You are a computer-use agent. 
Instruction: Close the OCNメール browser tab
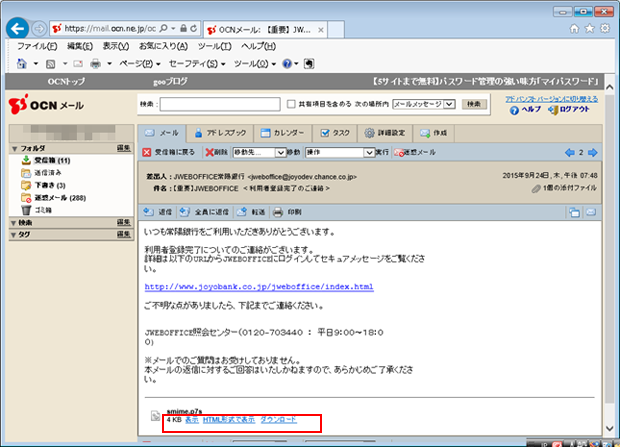point(321,30)
